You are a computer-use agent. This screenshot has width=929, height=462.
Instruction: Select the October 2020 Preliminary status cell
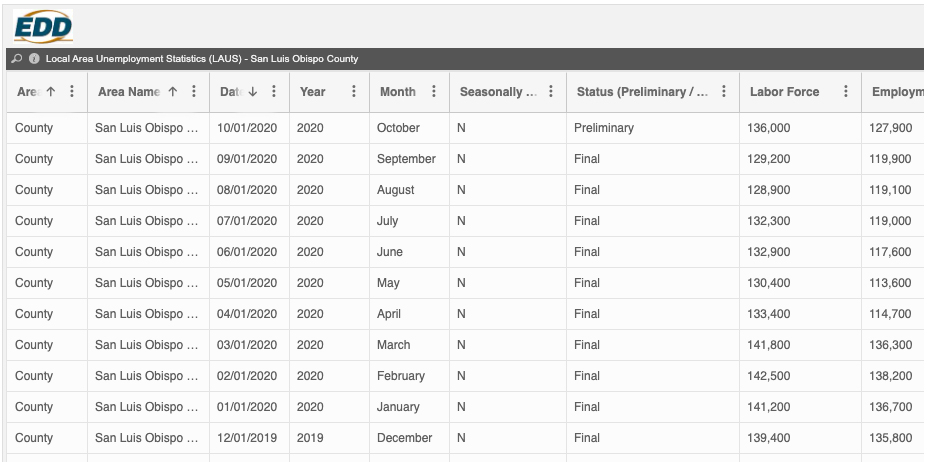[604, 128]
